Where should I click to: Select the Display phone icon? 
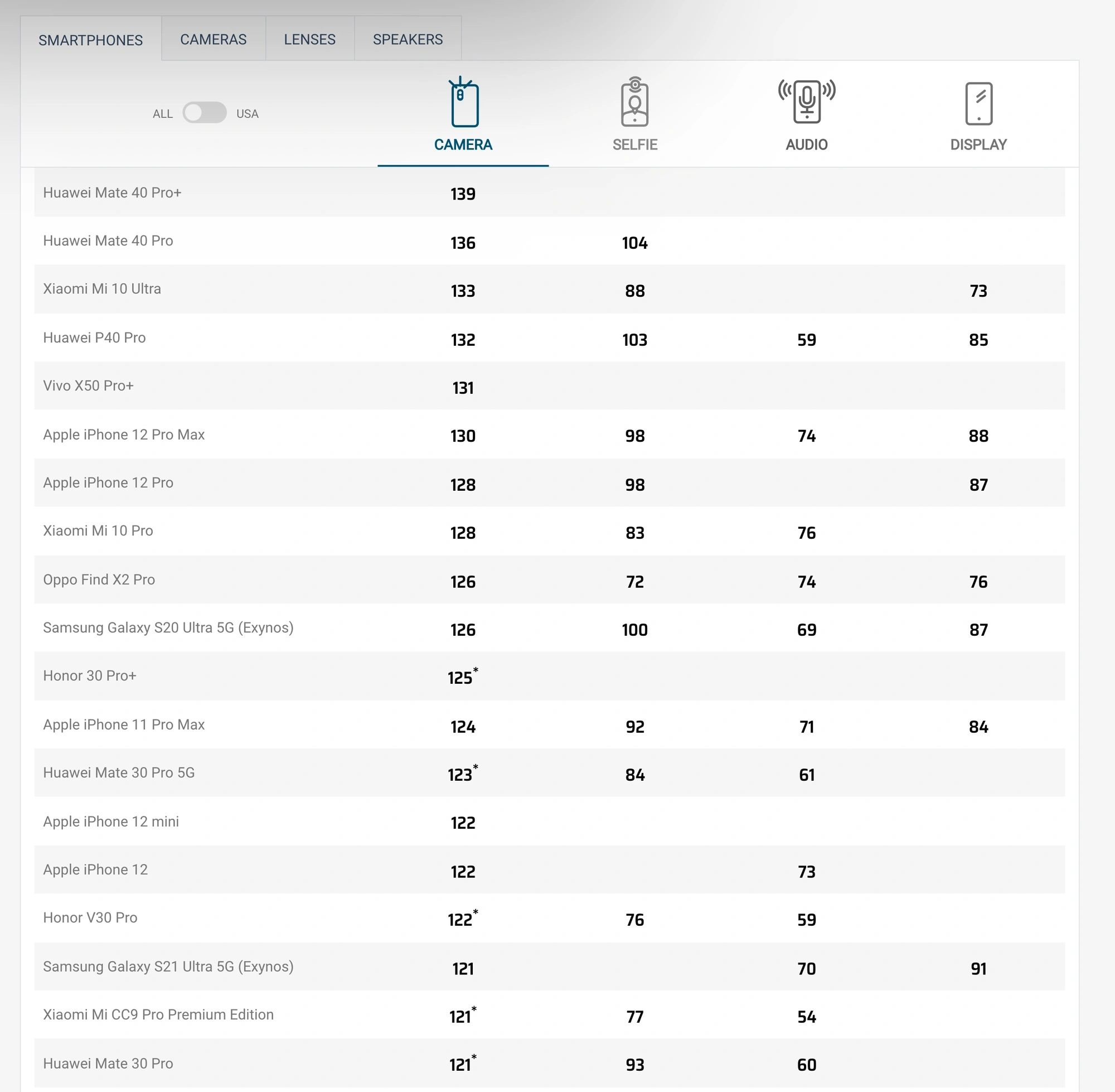(x=978, y=103)
